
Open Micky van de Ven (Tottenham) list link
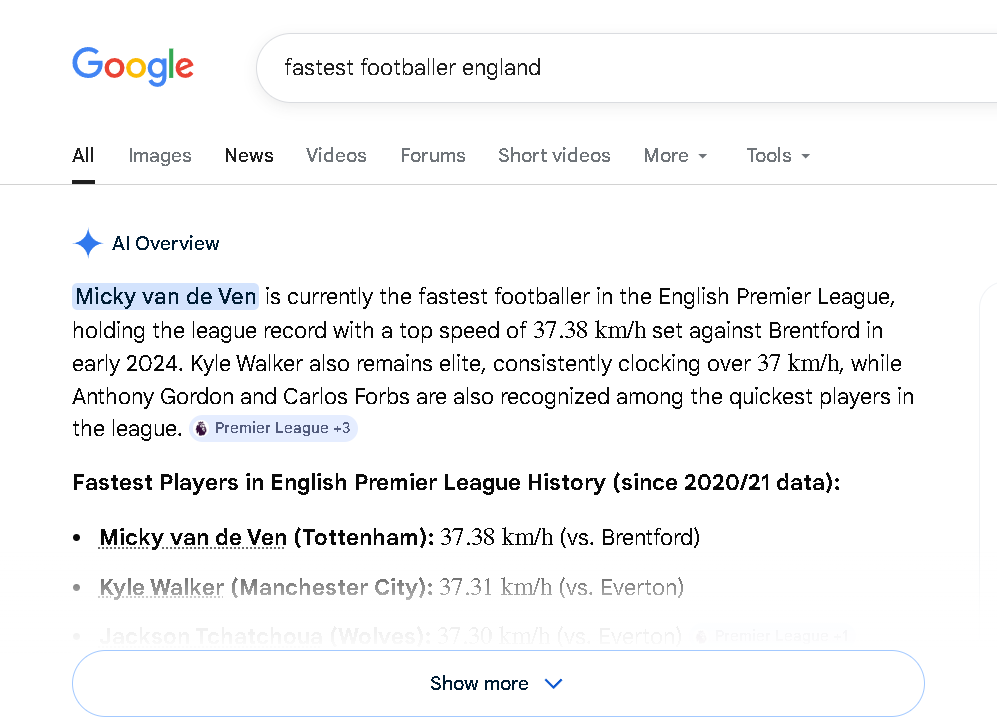193,537
